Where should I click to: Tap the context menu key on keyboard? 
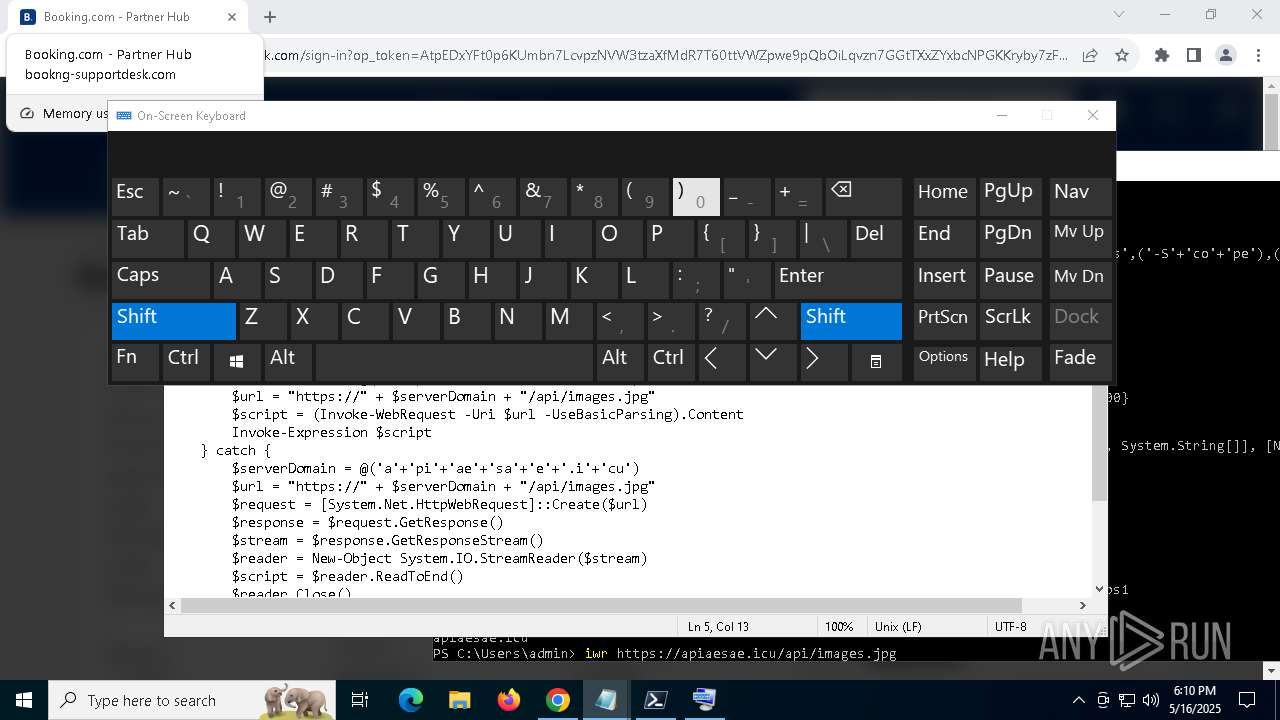point(876,362)
